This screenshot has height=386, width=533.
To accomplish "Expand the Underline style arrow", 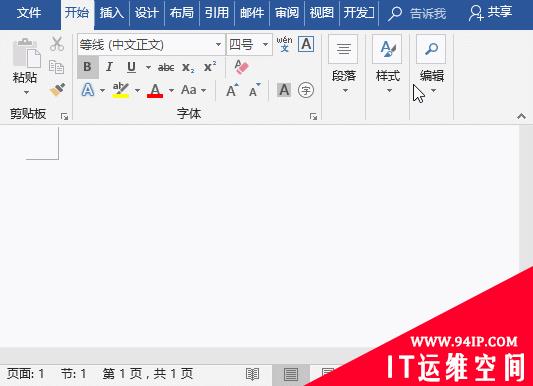I will (148, 67).
